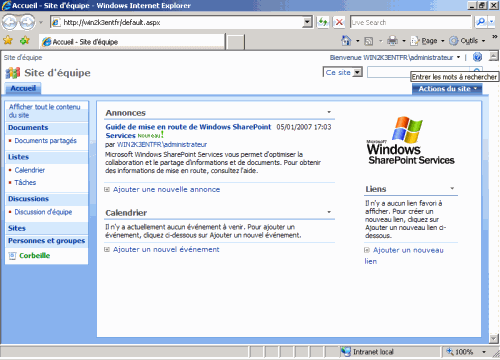Screen dimensions: 500x360
Task: Select the Accueil - Site d'équipe browser tab
Action: tap(132, 42)
